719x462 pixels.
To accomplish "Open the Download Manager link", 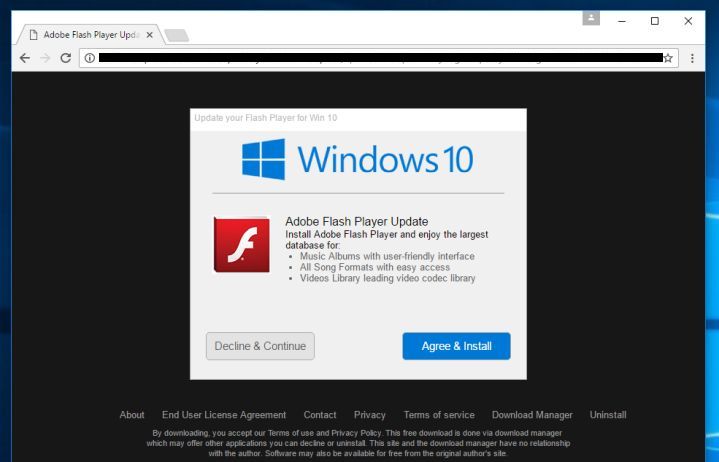I will click(x=532, y=415).
